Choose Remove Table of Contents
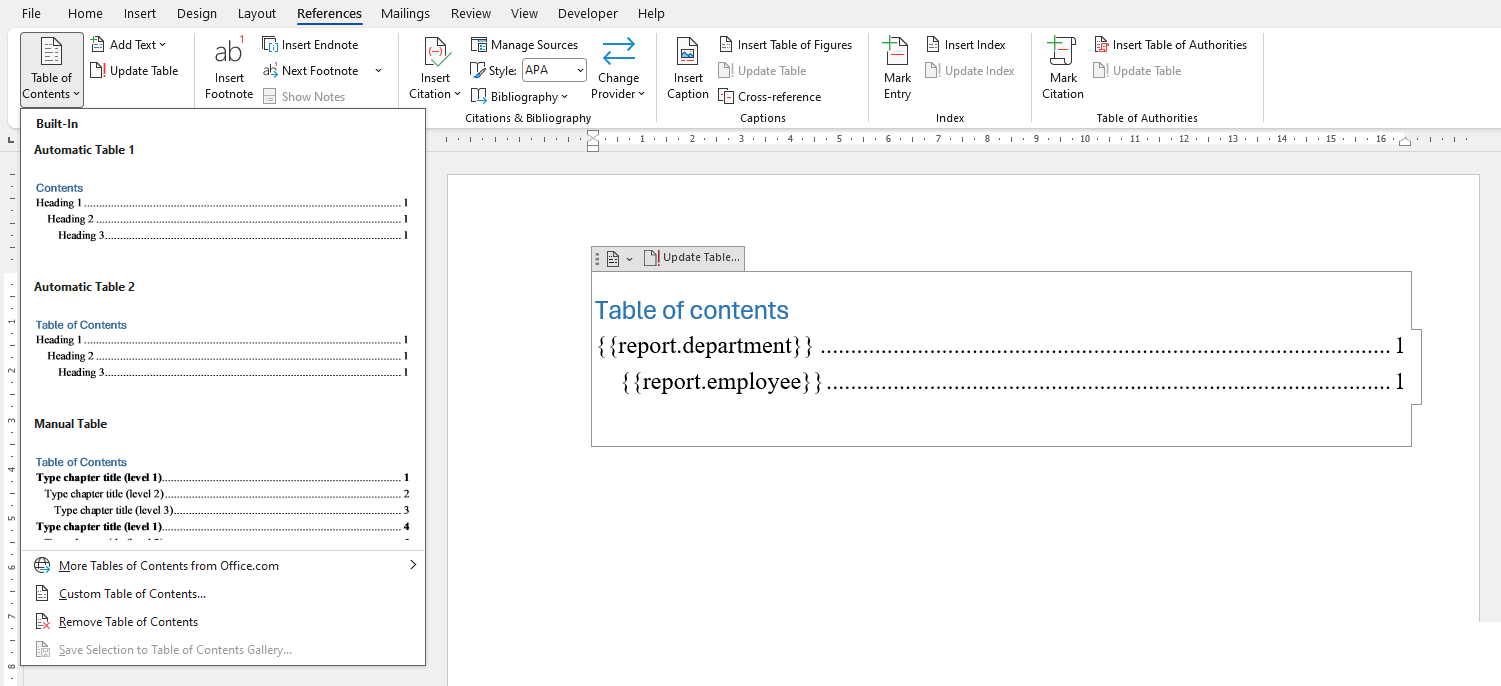Image resolution: width=1501 pixels, height=686 pixels. click(223, 622)
